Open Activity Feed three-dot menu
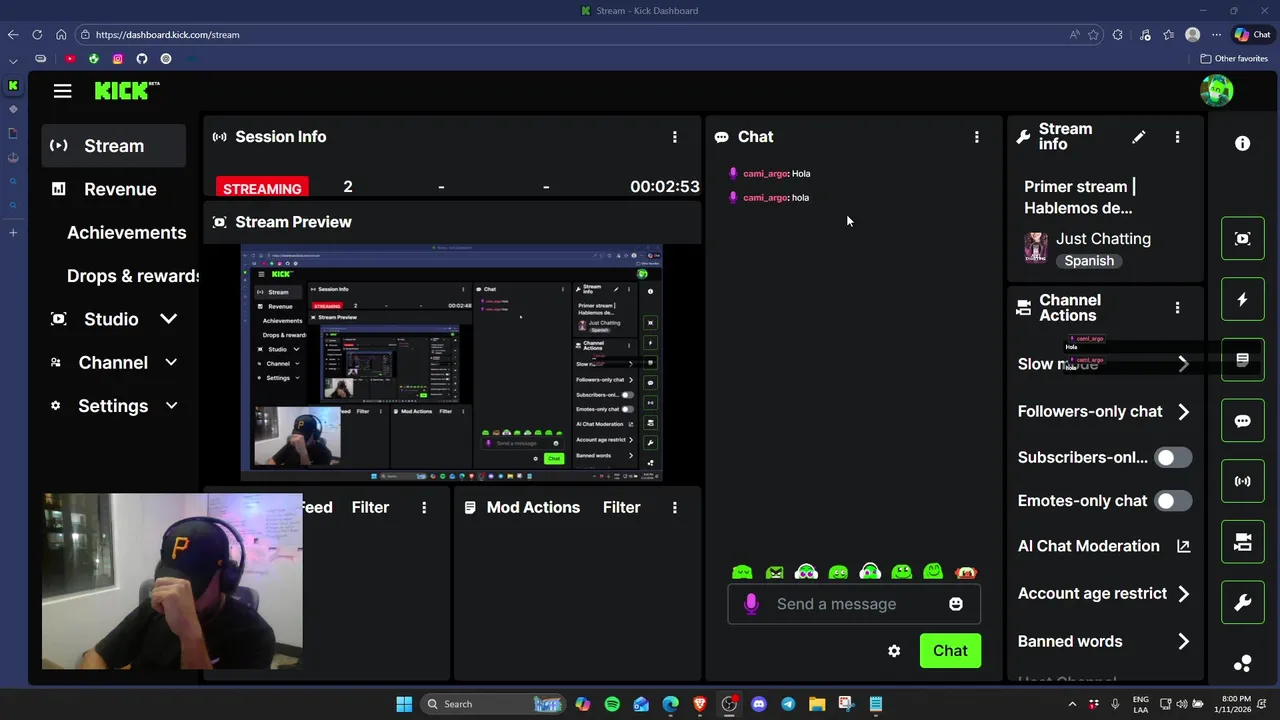The image size is (1280, 720). [x=424, y=508]
